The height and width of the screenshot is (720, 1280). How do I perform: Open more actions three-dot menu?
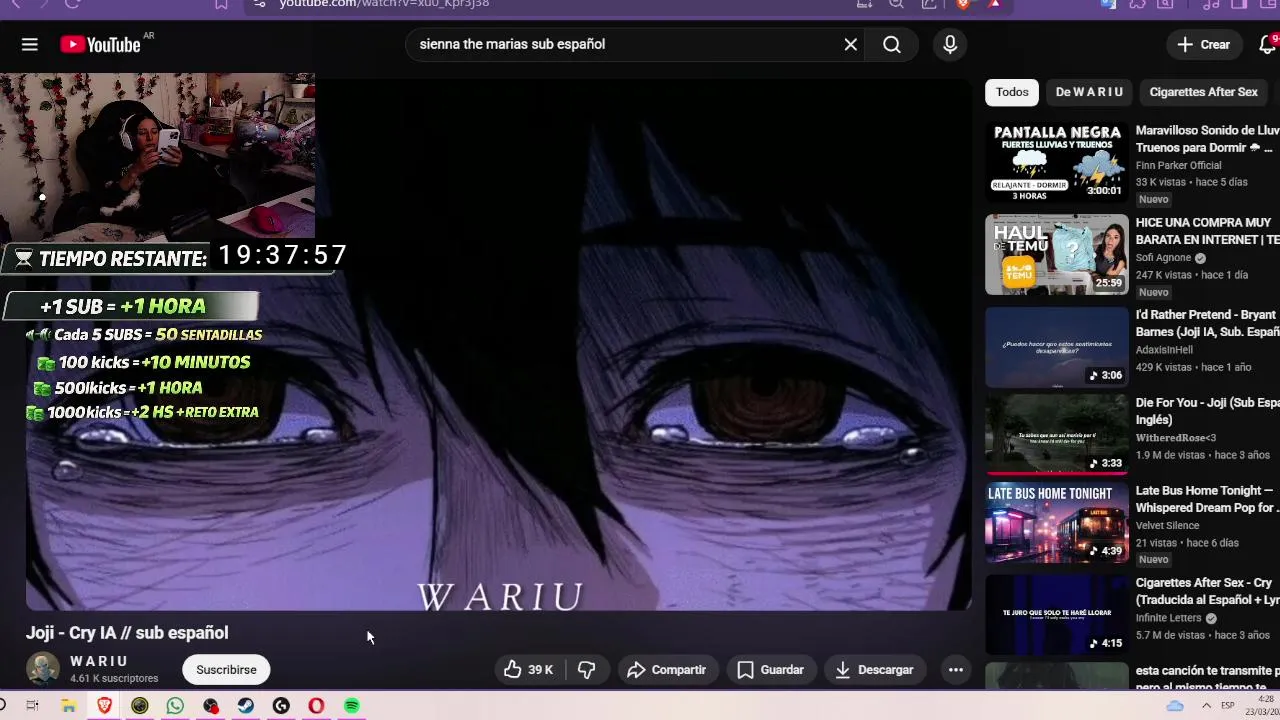956,670
